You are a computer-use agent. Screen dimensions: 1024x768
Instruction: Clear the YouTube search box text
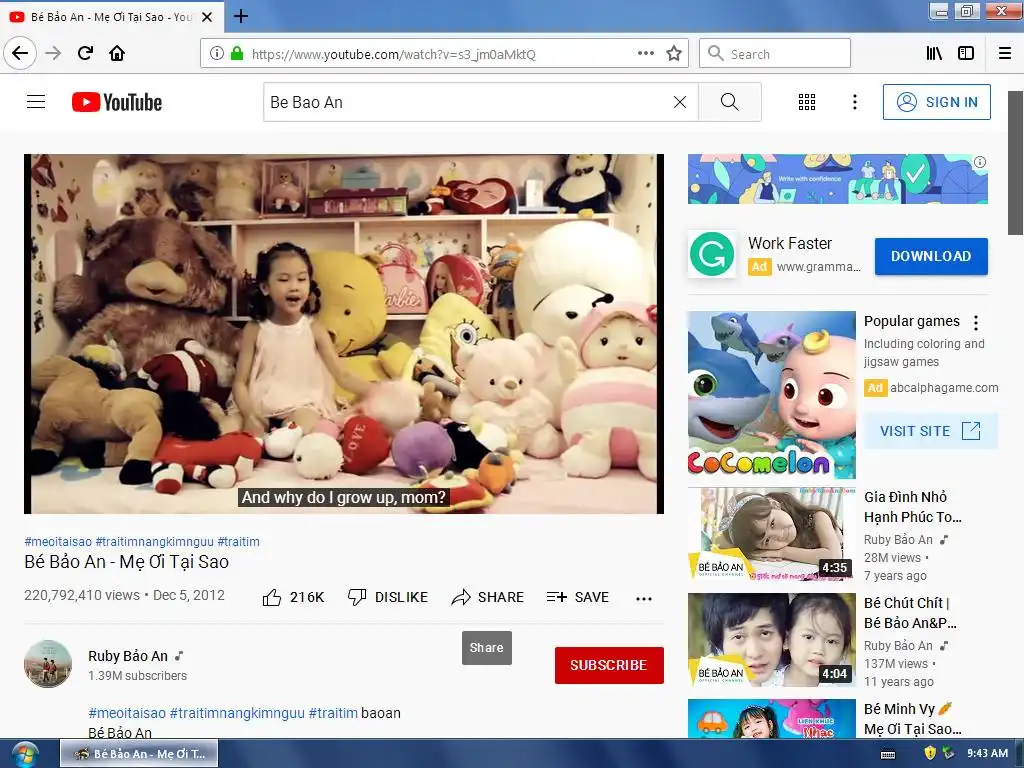pyautogui.click(x=680, y=102)
